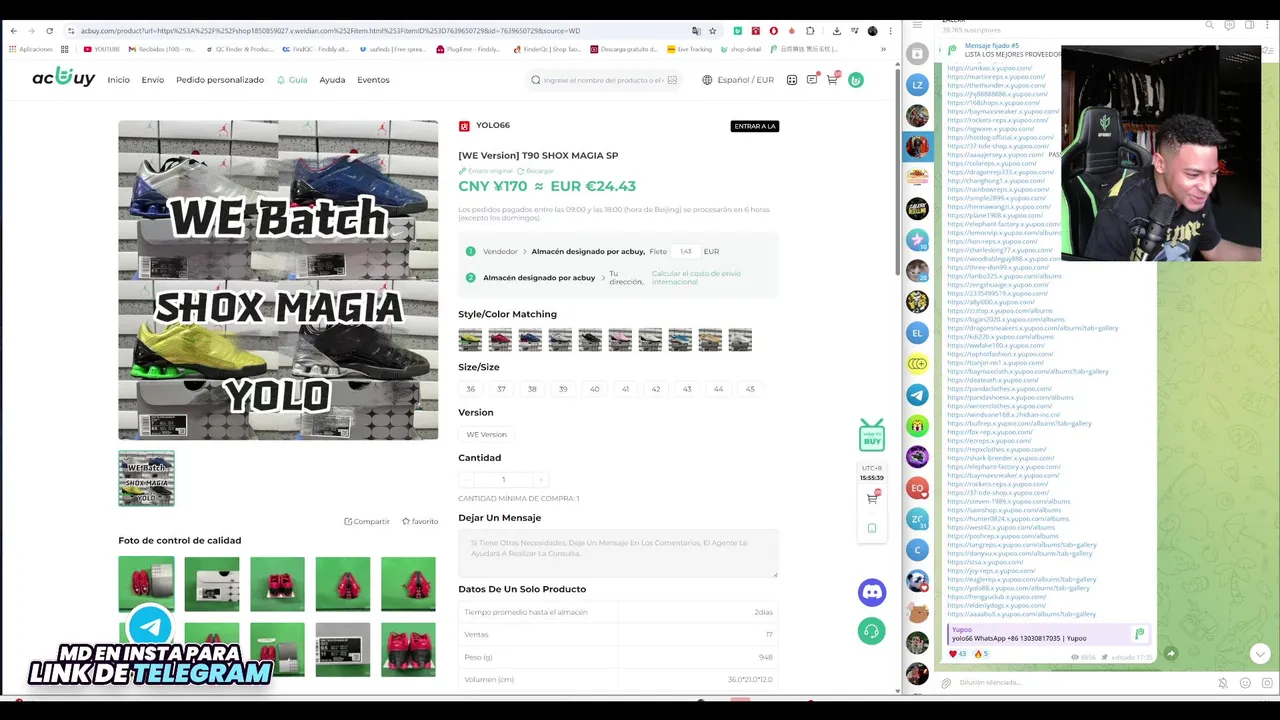Open the acbuy user avatar menu
This screenshot has height=720, width=1280.
tap(856, 80)
